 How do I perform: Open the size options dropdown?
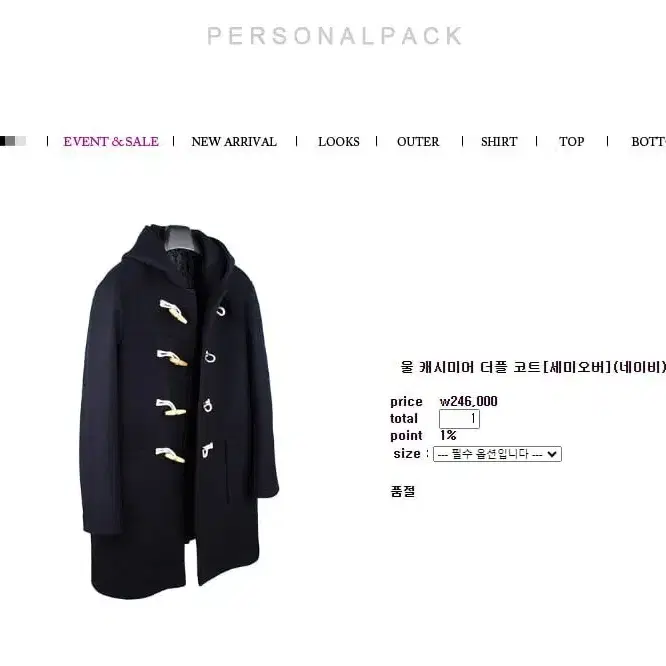[497, 454]
